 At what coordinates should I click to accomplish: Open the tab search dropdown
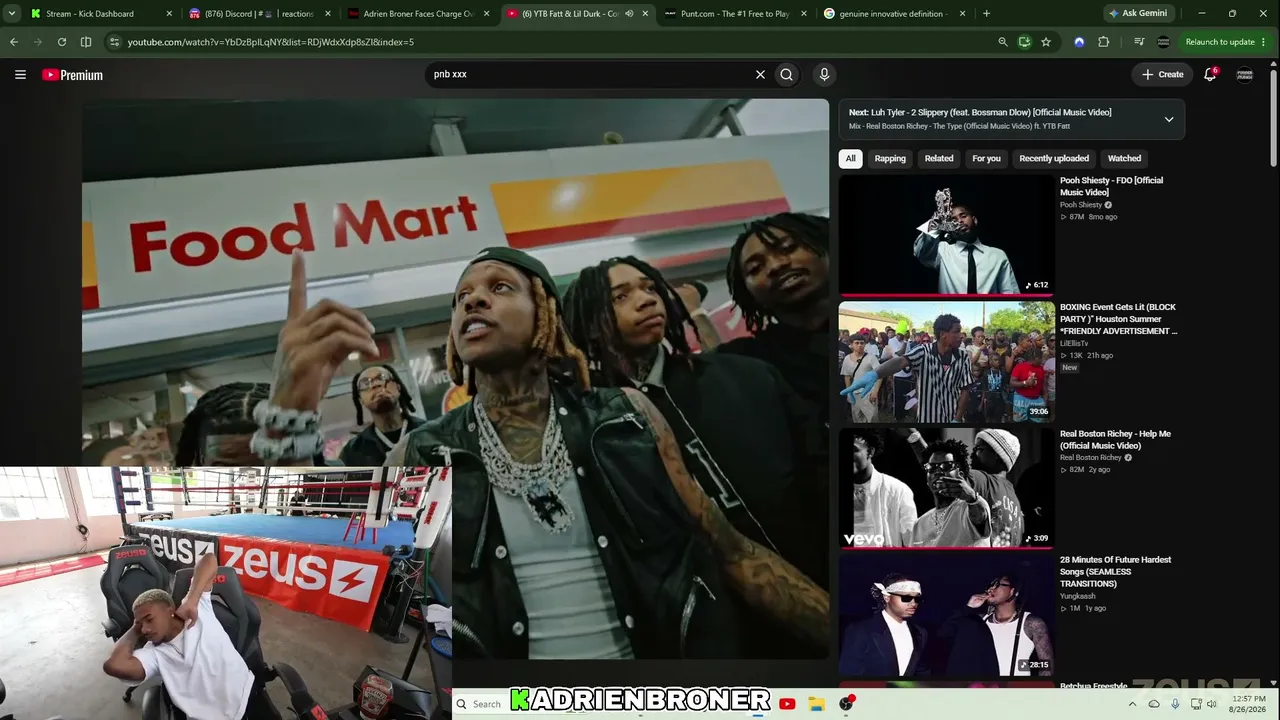point(12,14)
